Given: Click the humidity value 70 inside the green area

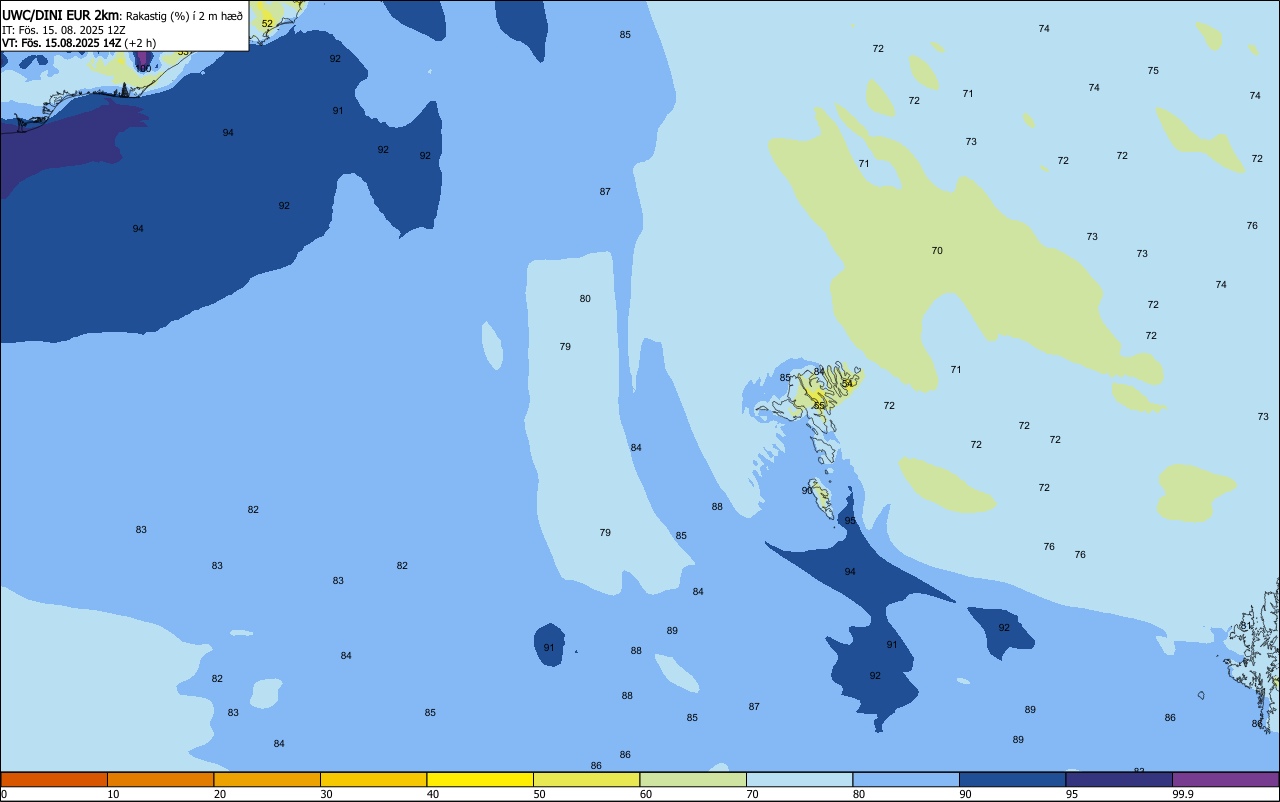Looking at the screenshot, I should (x=937, y=251).
